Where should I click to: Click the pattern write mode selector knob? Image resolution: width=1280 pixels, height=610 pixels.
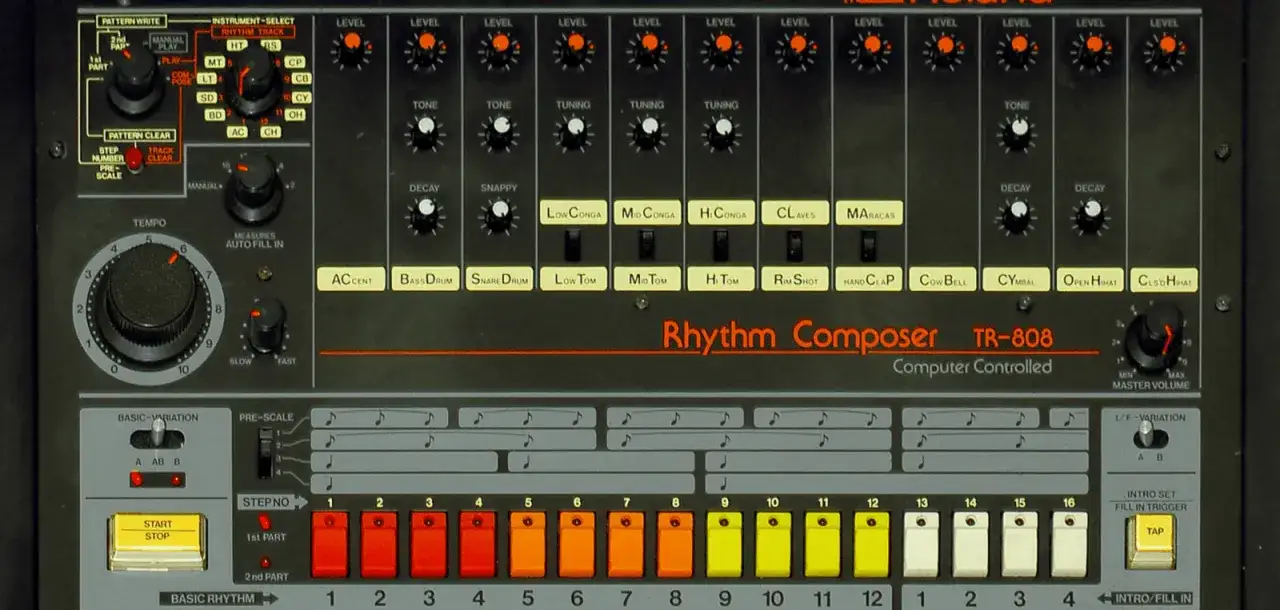point(134,80)
